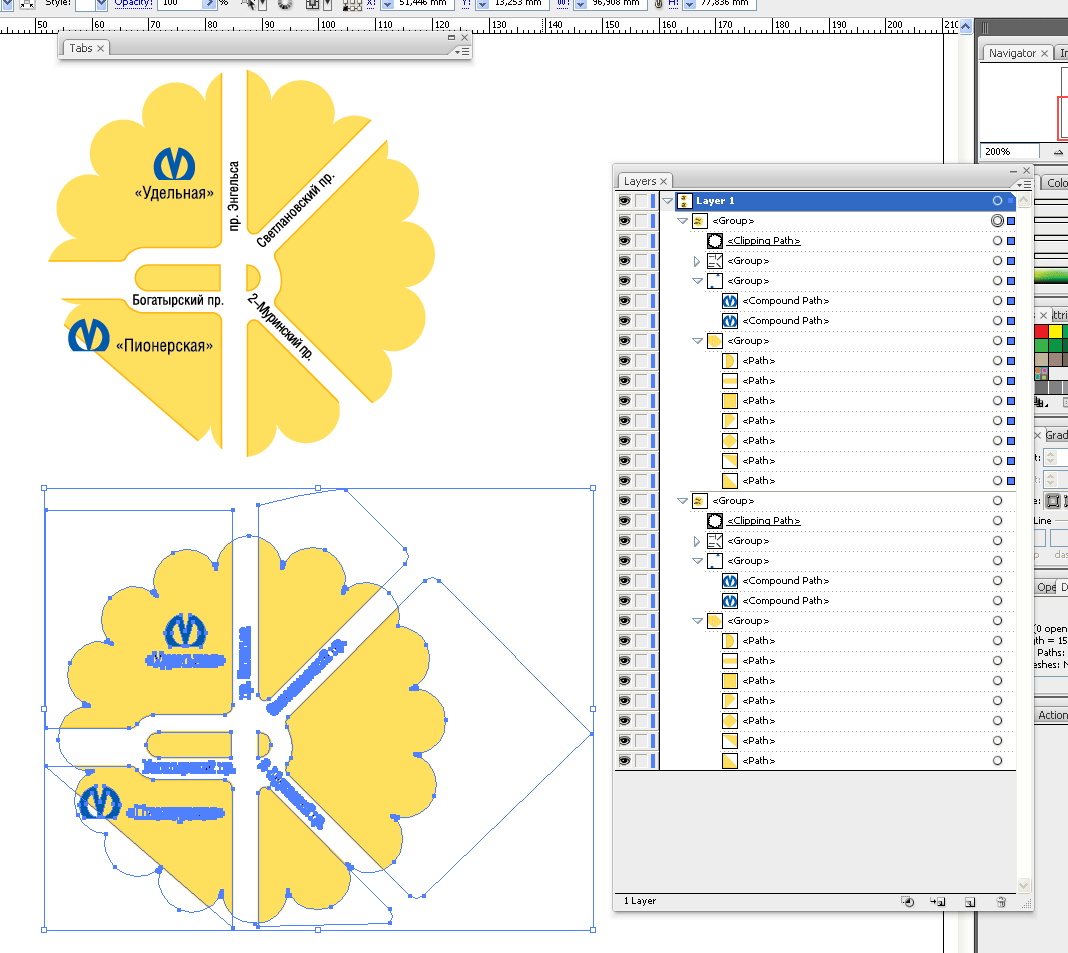Click the «Пионерская» label on the upper map

pos(164,346)
